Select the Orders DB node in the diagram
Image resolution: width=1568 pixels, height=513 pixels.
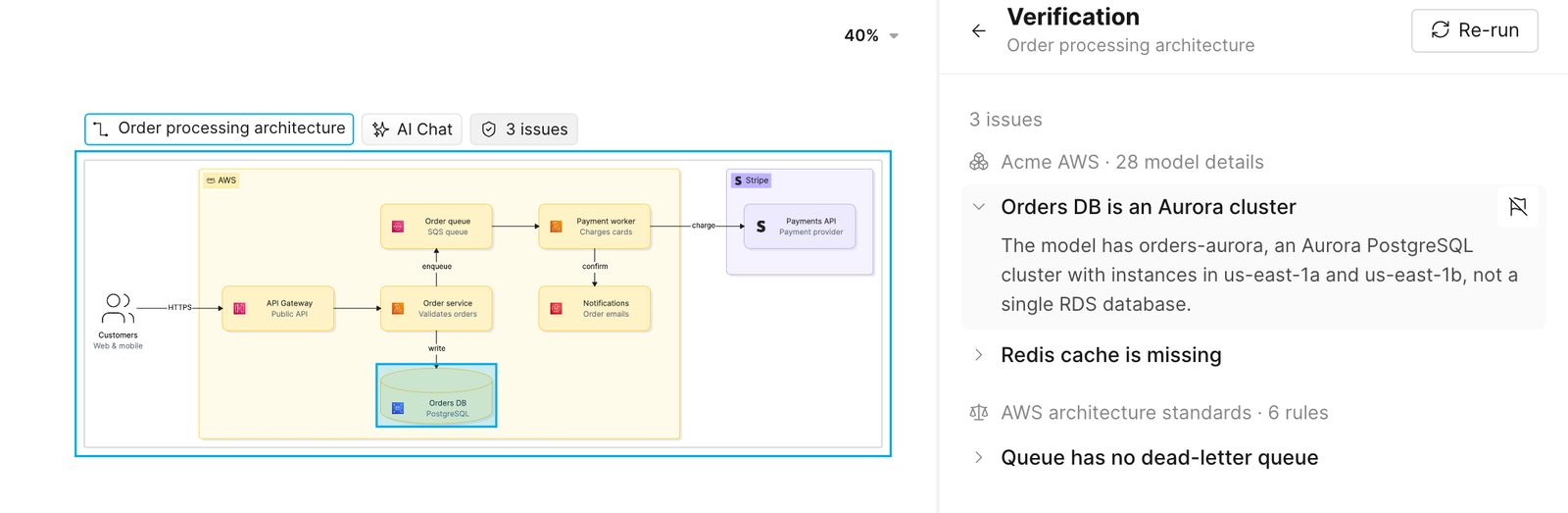[x=437, y=395]
